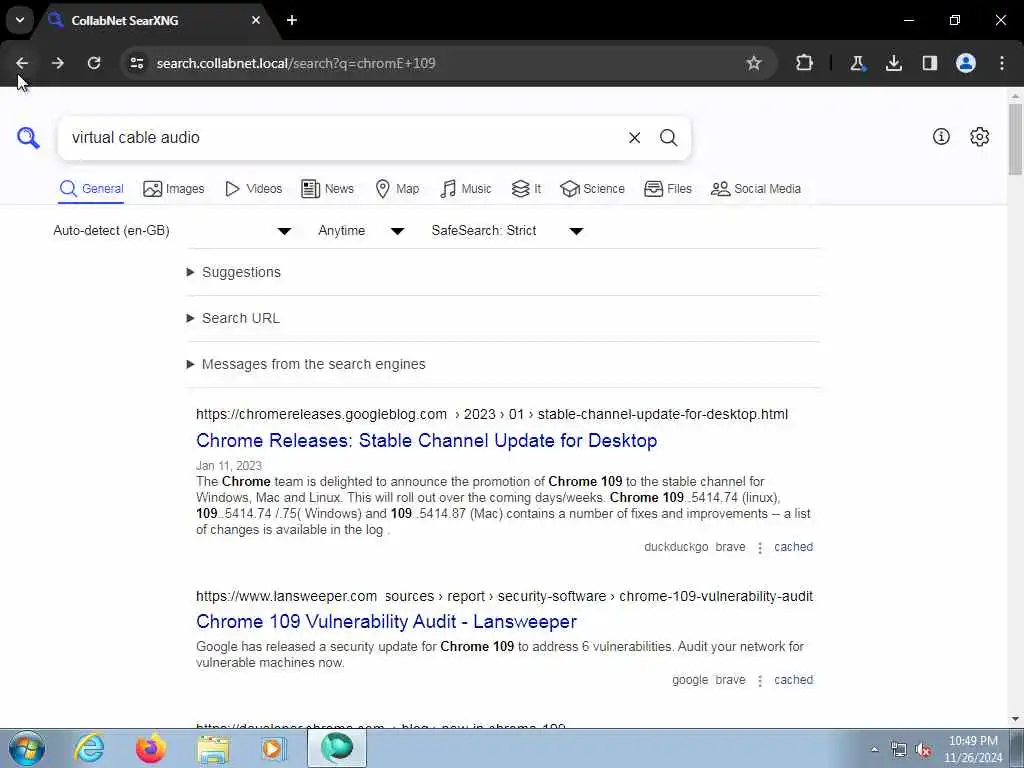This screenshot has height=768, width=1024.
Task: Open Chrome Releases Stable Channel Update link
Action: pos(426,440)
